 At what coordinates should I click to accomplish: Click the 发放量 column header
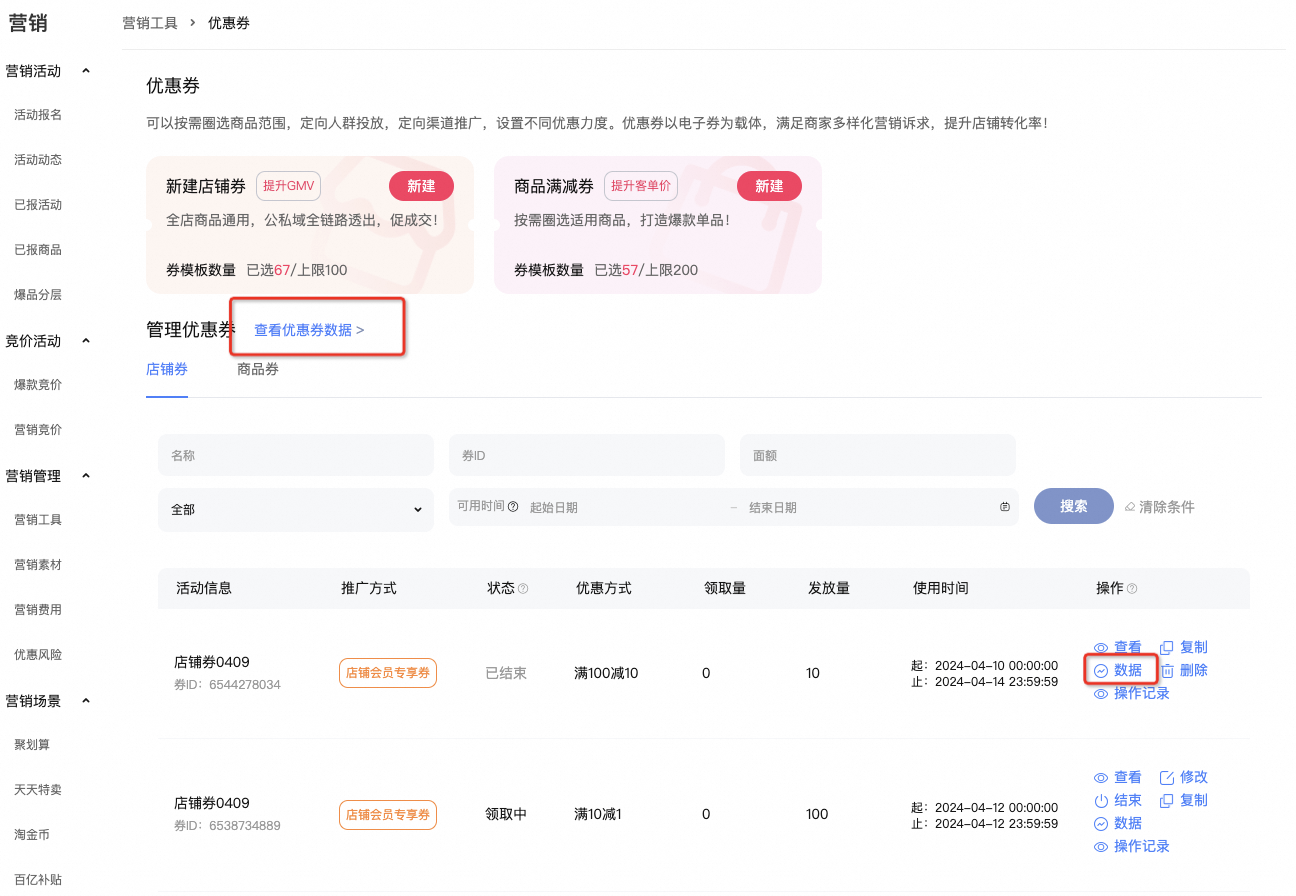[x=829, y=588]
